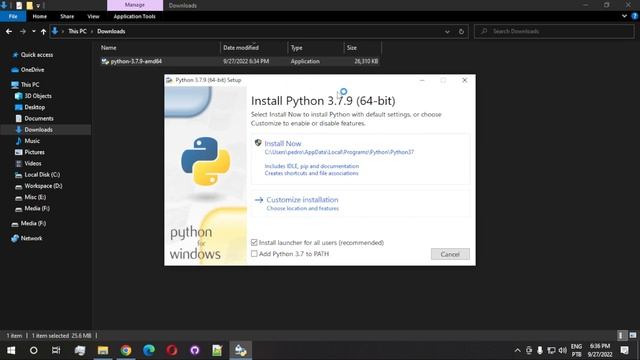The width and height of the screenshot is (640, 360).
Task: Open Music folder in sidebar
Action: click(32, 141)
